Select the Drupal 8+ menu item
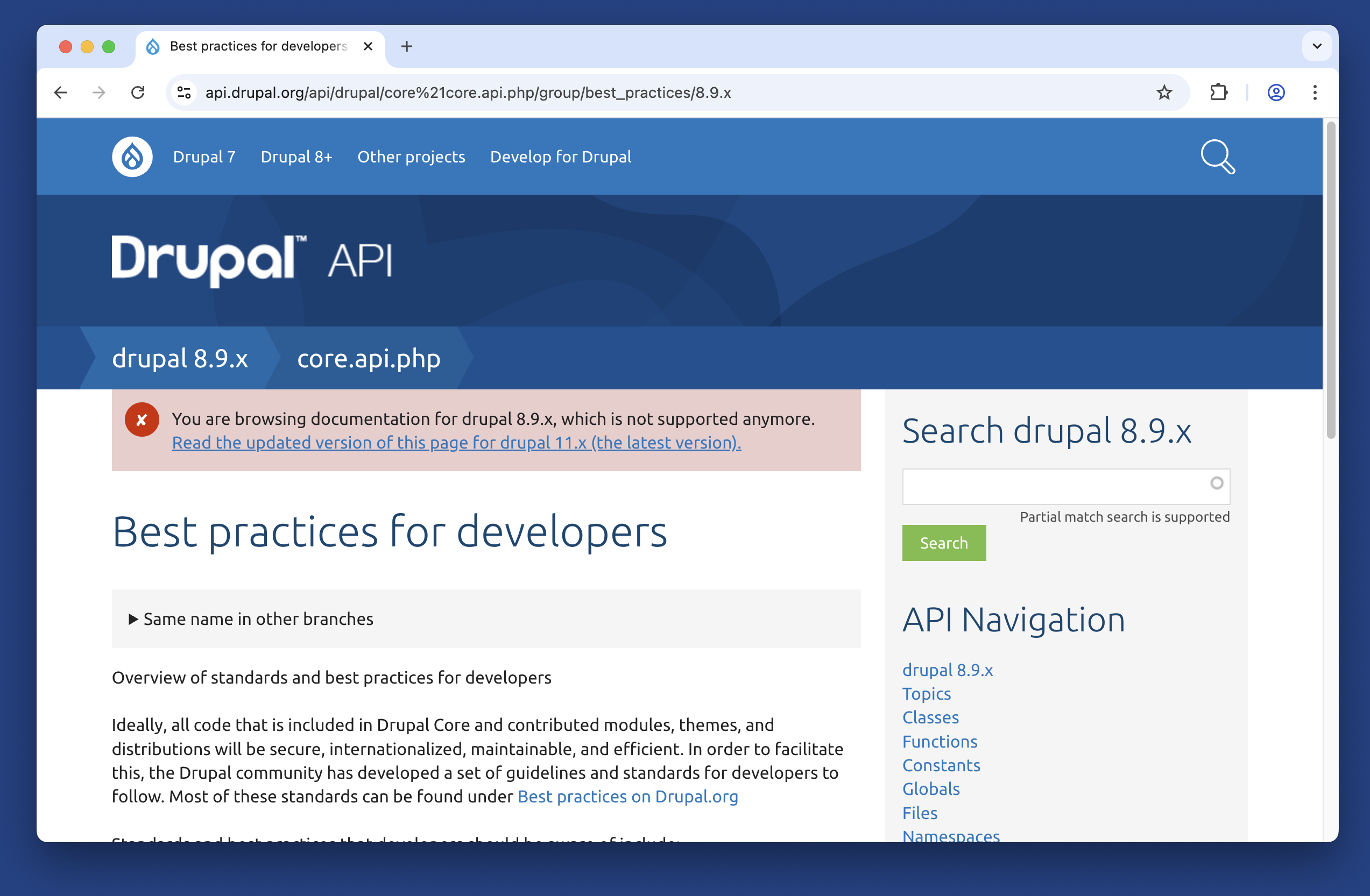Viewport: 1370px width, 896px height. coord(296,157)
